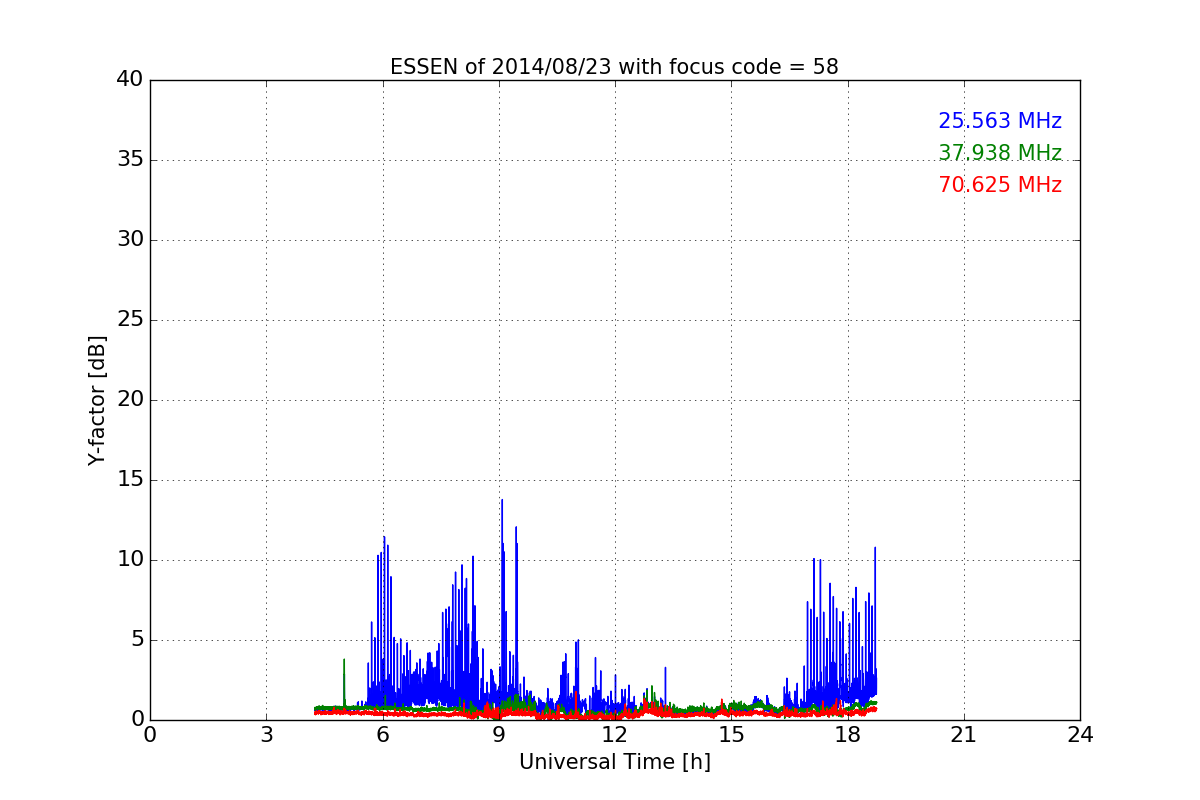Select the 25.563 MHz legend label
Screen dimensions: 1200x800
pyautogui.click(x=1000, y=121)
